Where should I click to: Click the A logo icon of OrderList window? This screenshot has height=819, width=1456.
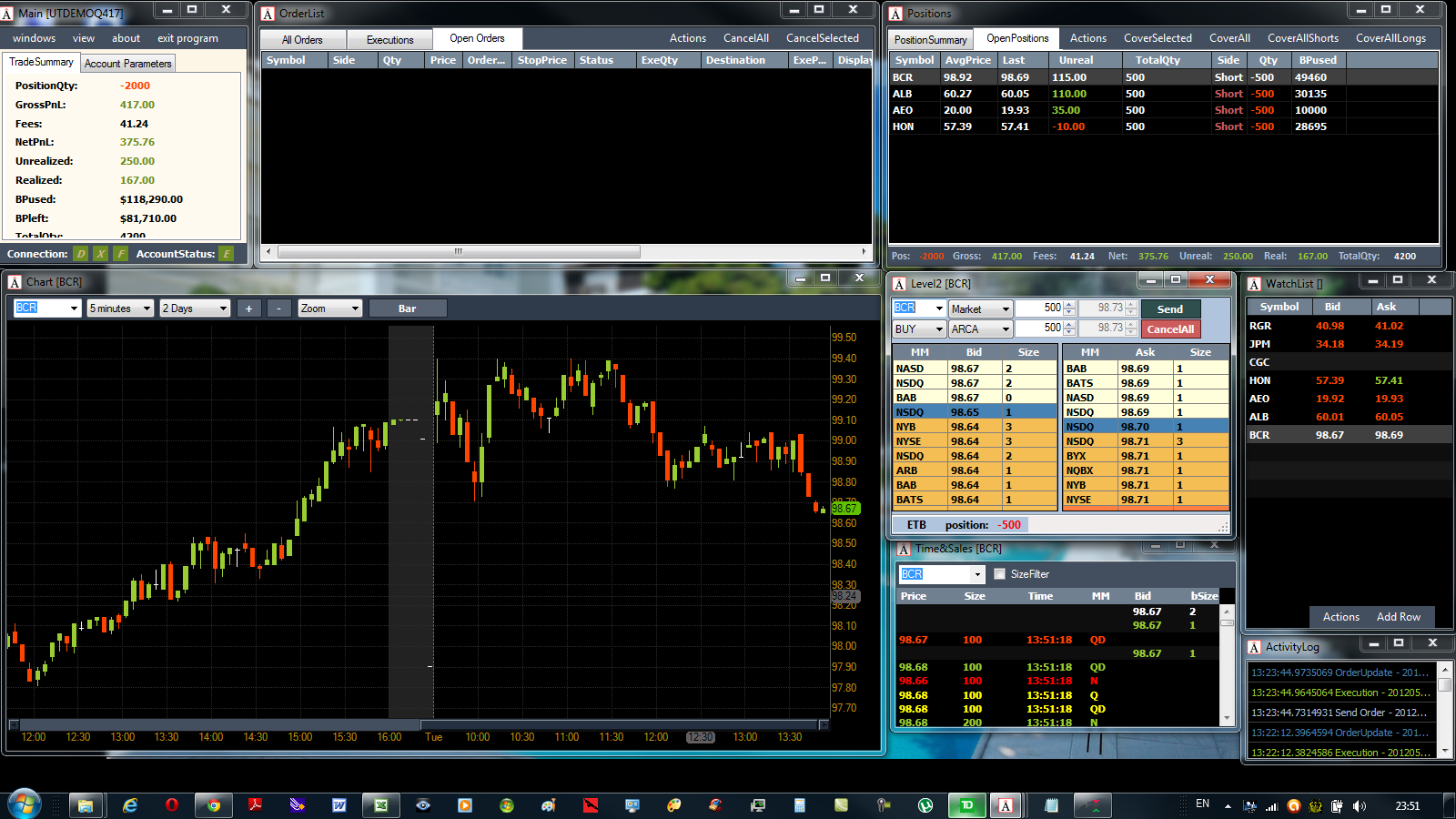(x=268, y=14)
